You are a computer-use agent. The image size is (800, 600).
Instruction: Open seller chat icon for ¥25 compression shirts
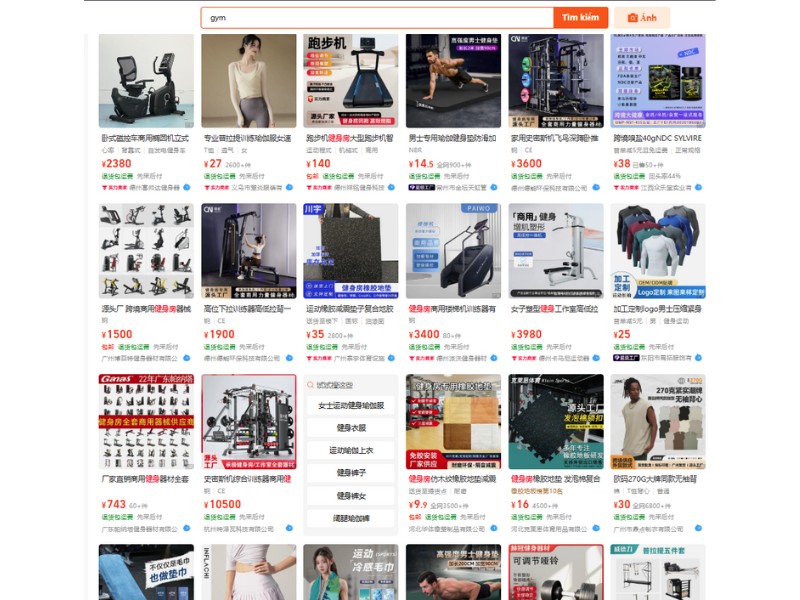tap(698, 358)
